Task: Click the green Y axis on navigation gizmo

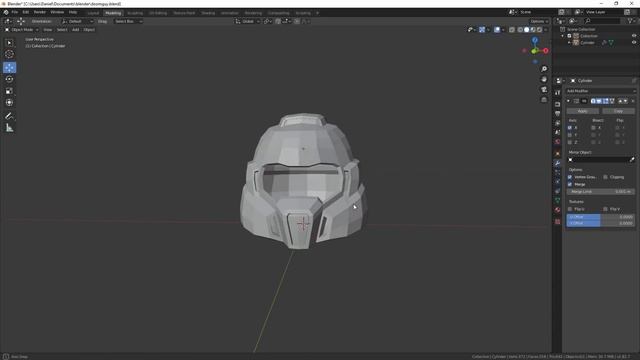Action: (x=534, y=51)
